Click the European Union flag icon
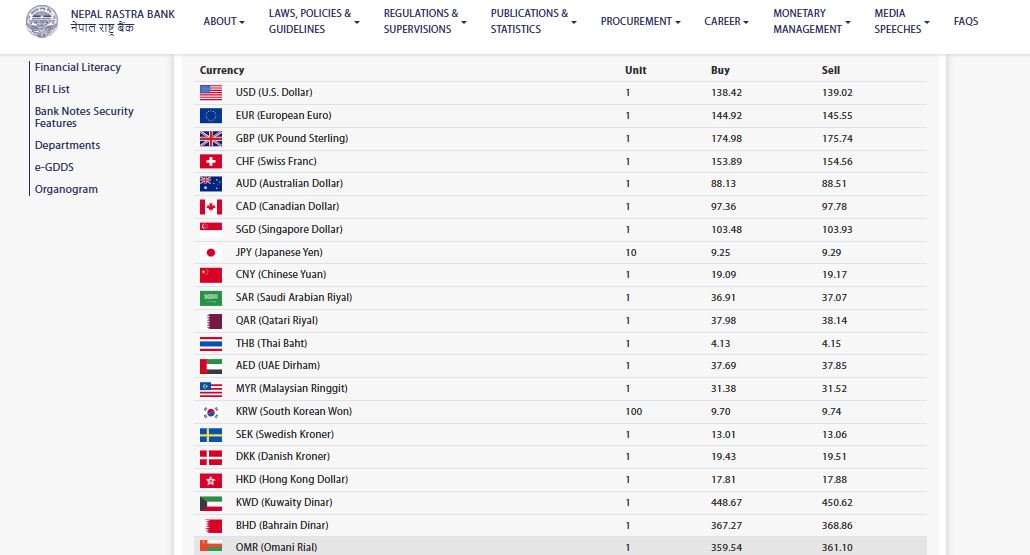Viewport: 1030px width, 555px height. coord(211,116)
